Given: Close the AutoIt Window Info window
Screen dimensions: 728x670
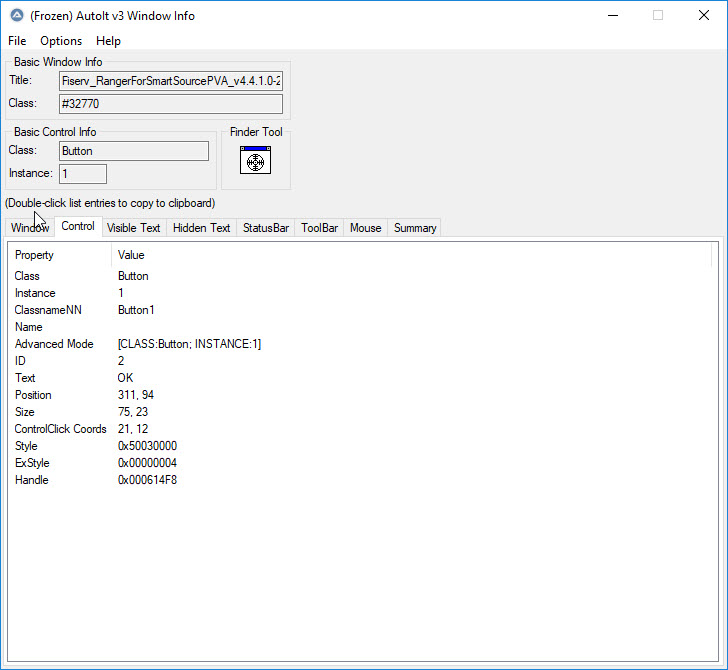Looking at the screenshot, I should click(704, 15).
